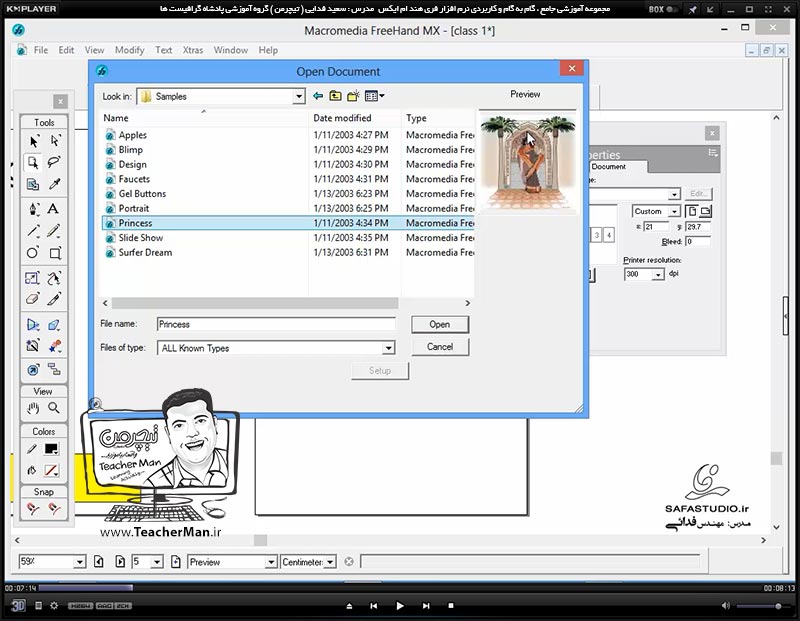This screenshot has height=621, width=800.
Task: Select the Pen tool
Action: tap(33, 209)
